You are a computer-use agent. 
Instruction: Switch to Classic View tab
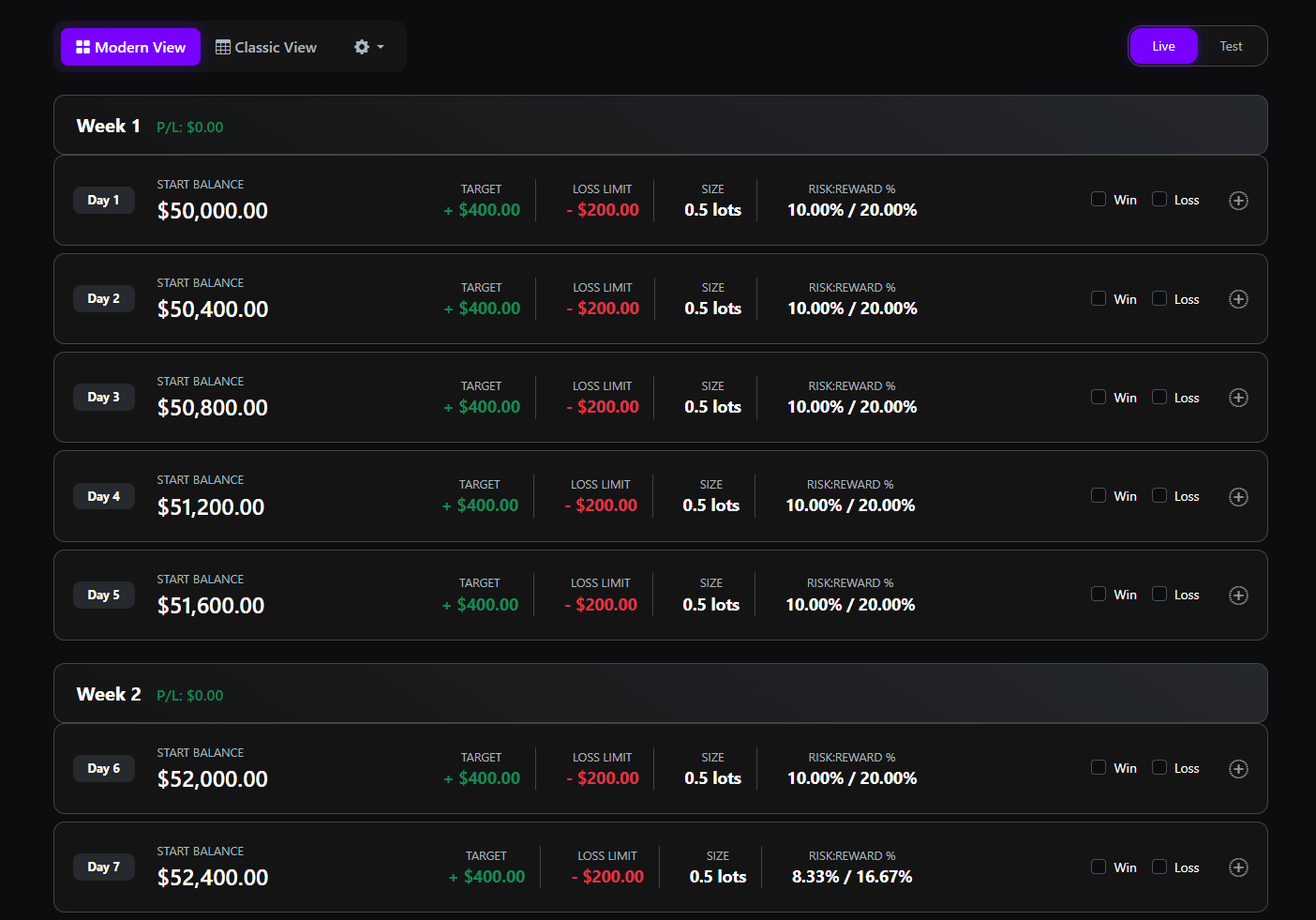click(265, 46)
